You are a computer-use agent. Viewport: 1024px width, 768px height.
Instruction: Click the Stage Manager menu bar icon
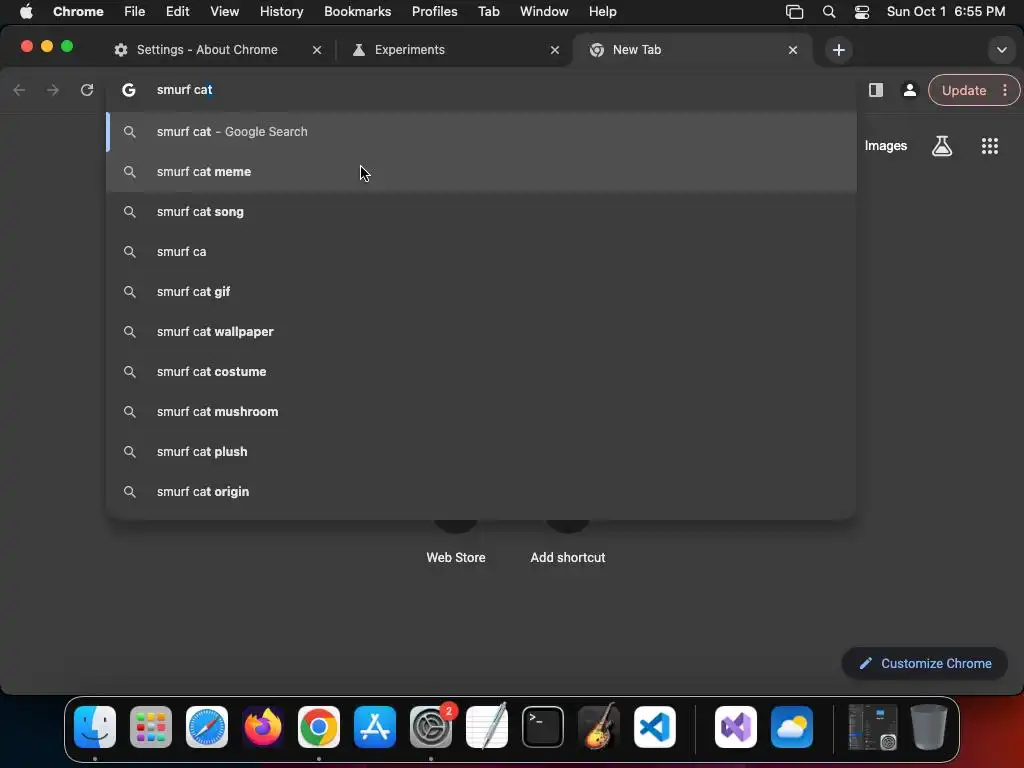click(794, 12)
